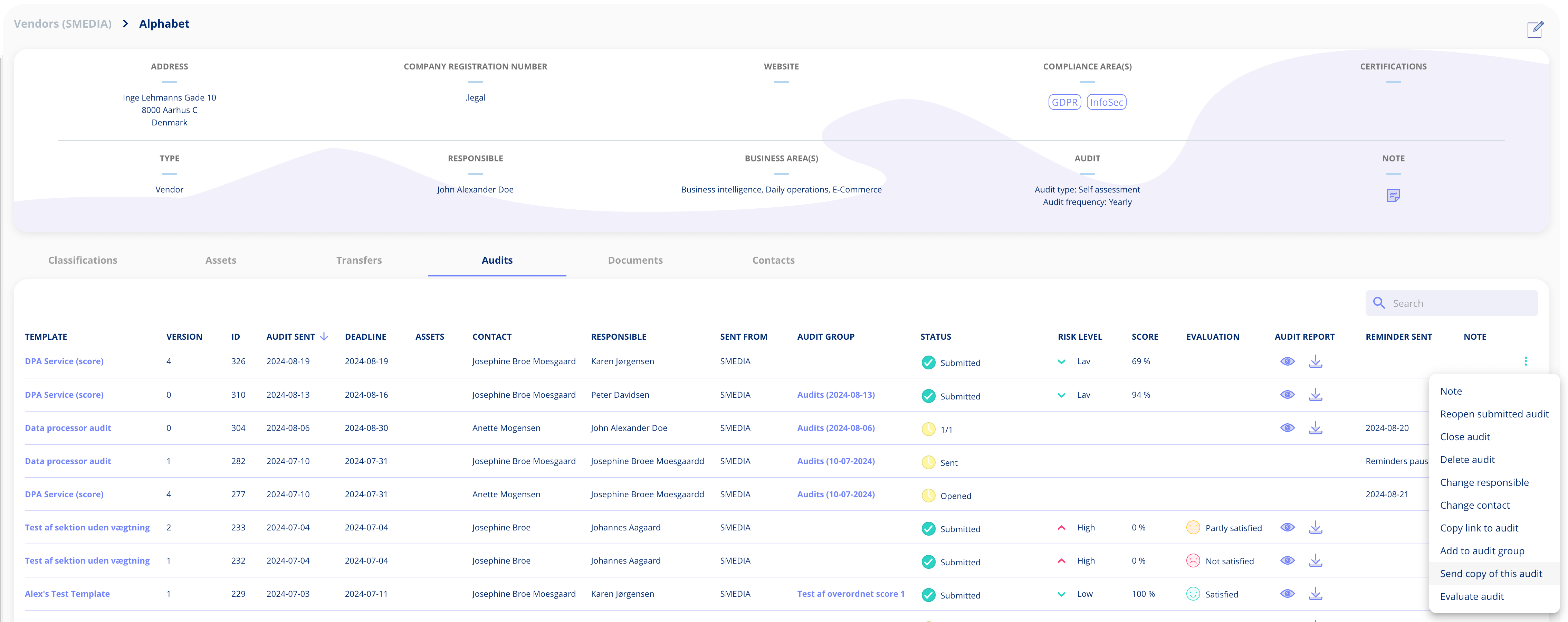Screen dimensions: 1568x622
Task: Click clock status icon in row 304
Action: pos(928,429)
